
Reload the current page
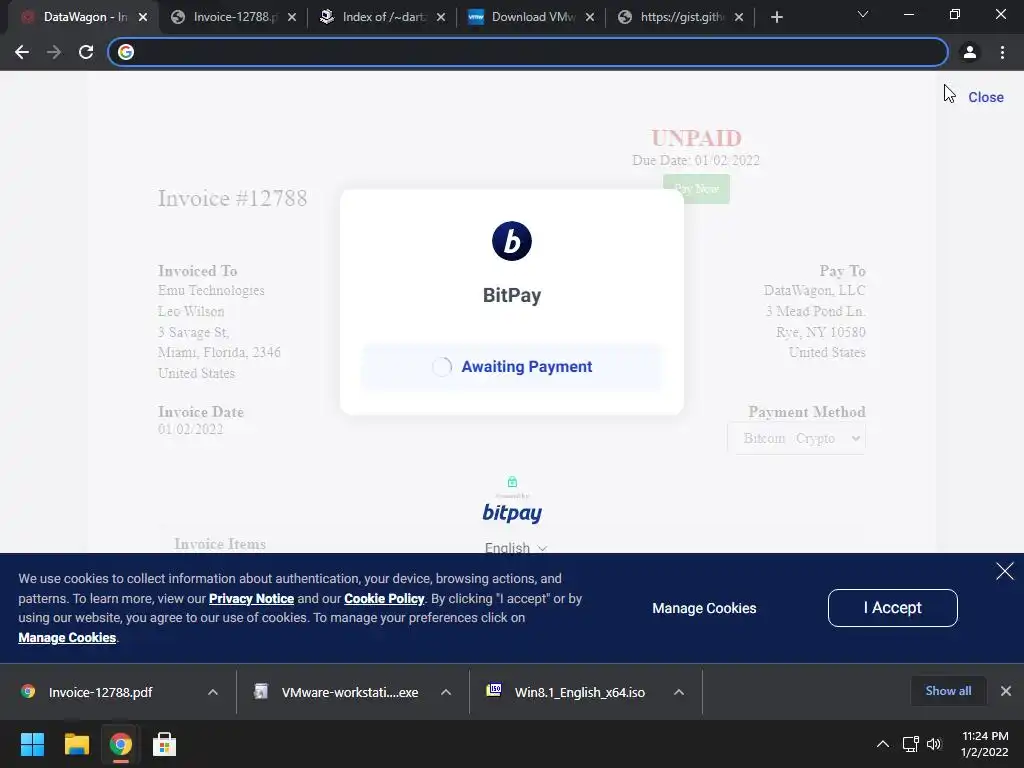(x=86, y=52)
